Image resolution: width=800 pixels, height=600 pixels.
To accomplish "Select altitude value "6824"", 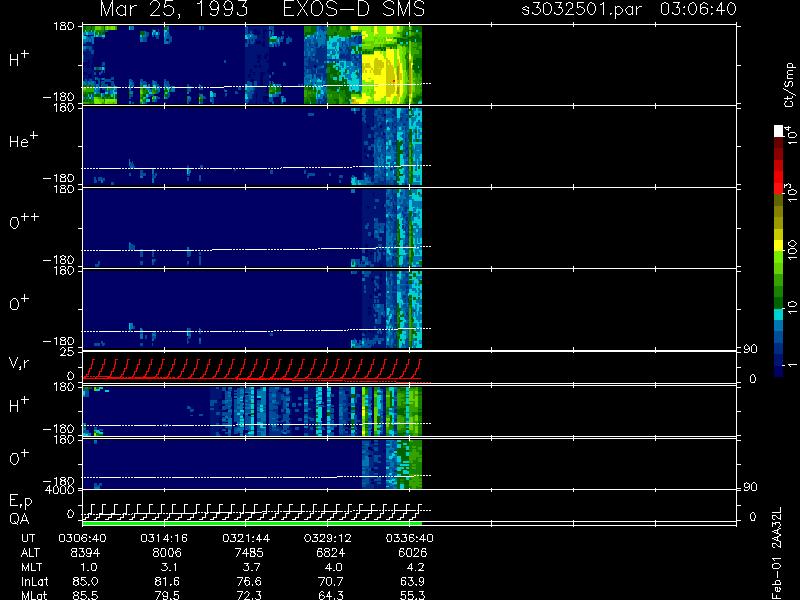I will 331,553.
